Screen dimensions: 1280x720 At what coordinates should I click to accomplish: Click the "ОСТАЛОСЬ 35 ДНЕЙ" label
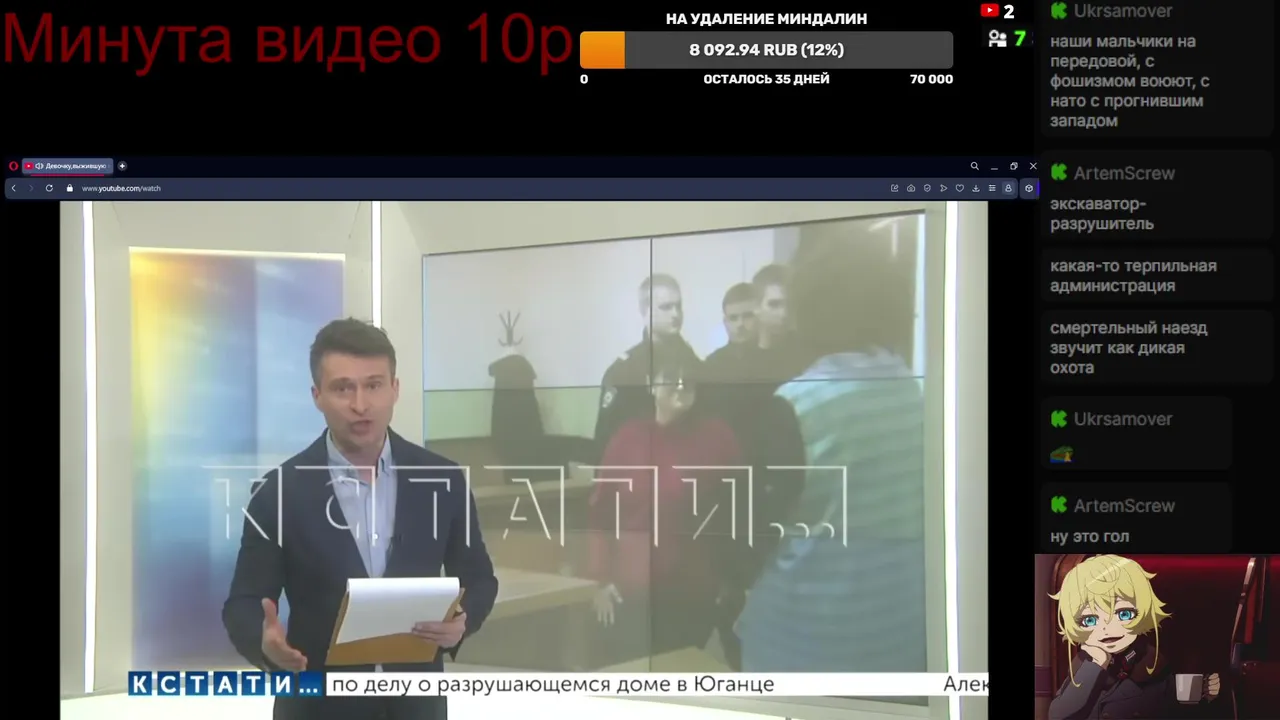coord(766,79)
